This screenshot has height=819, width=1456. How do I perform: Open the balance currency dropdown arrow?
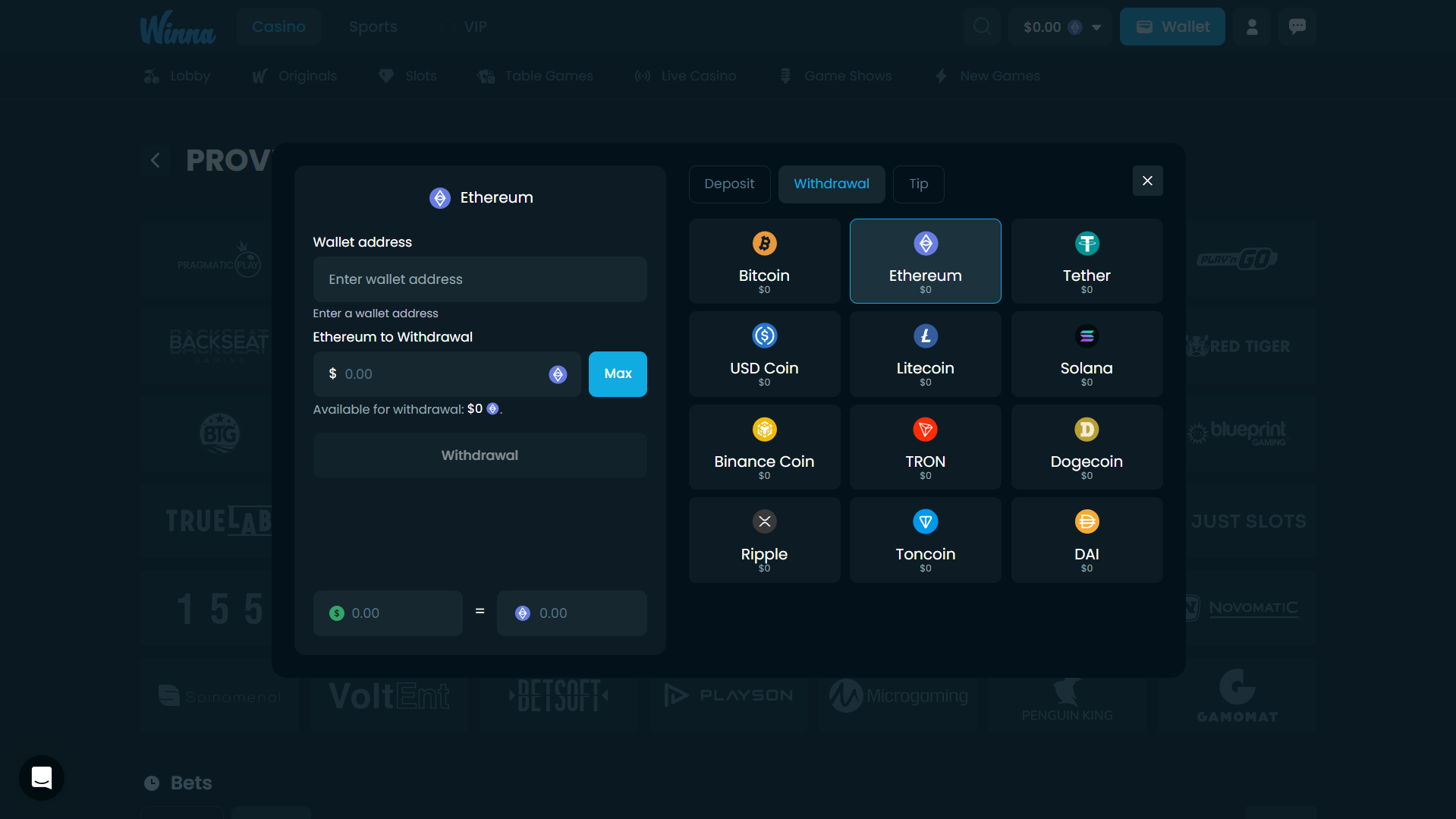click(x=1096, y=27)
